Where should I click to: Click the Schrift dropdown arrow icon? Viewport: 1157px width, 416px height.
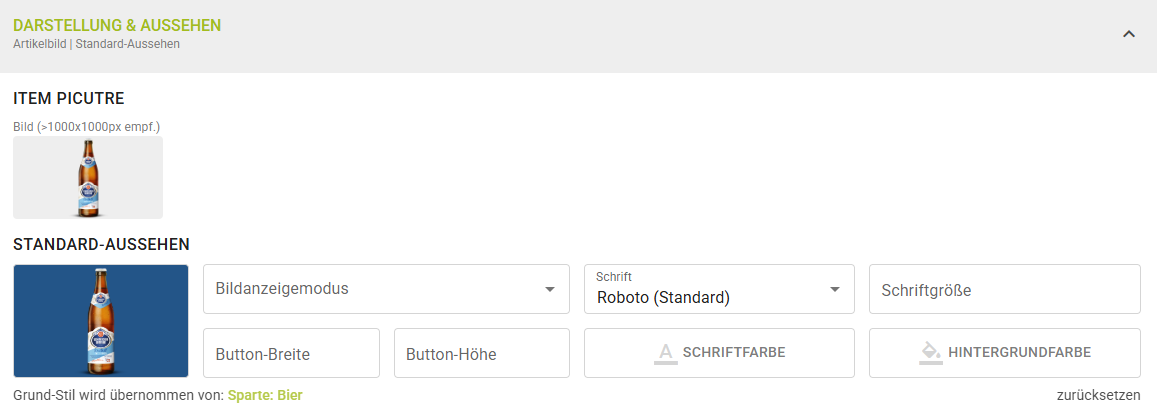[x=835, y=290]
